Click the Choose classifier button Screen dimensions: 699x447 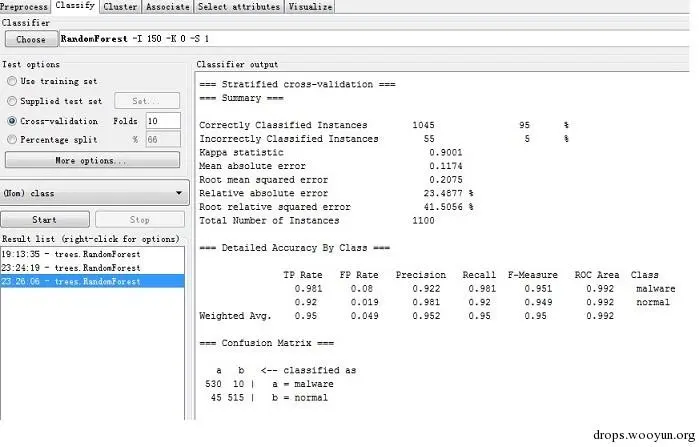[x=31, y=39]
